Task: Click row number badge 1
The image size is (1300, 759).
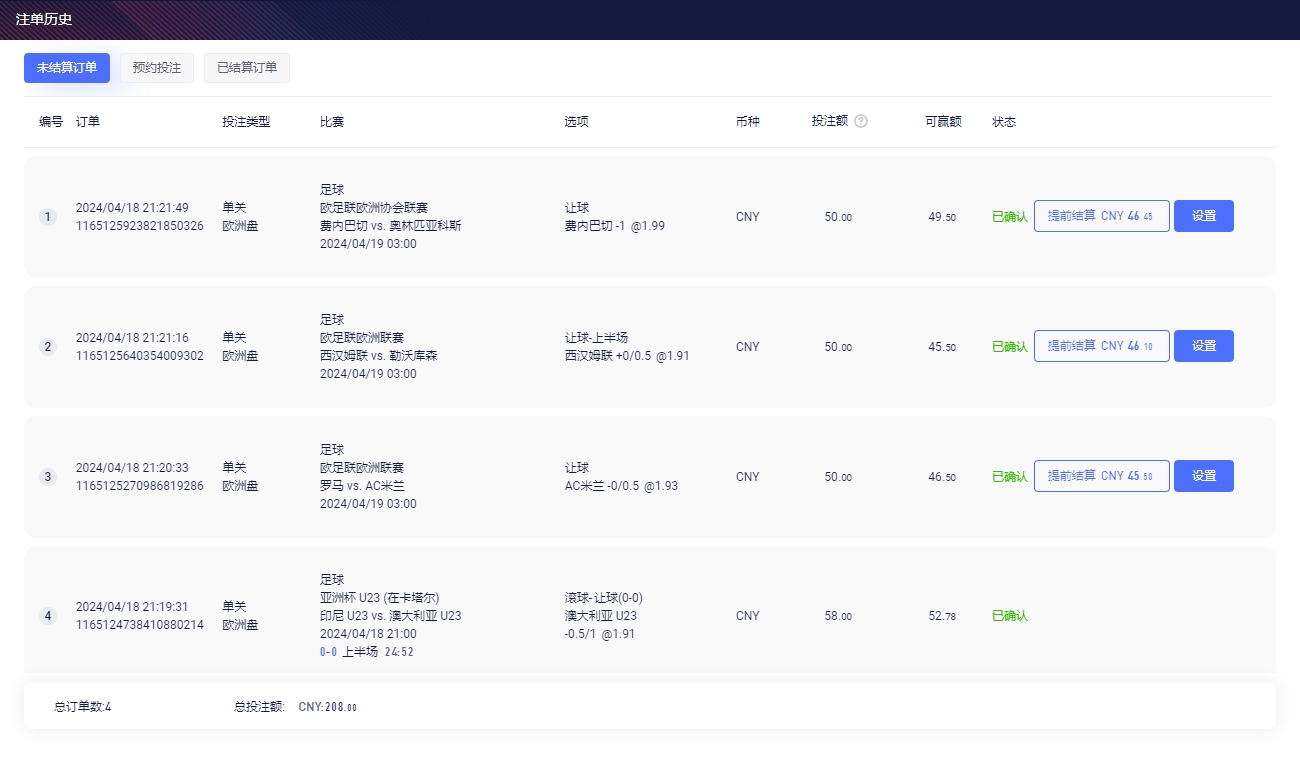Action: 47,217
